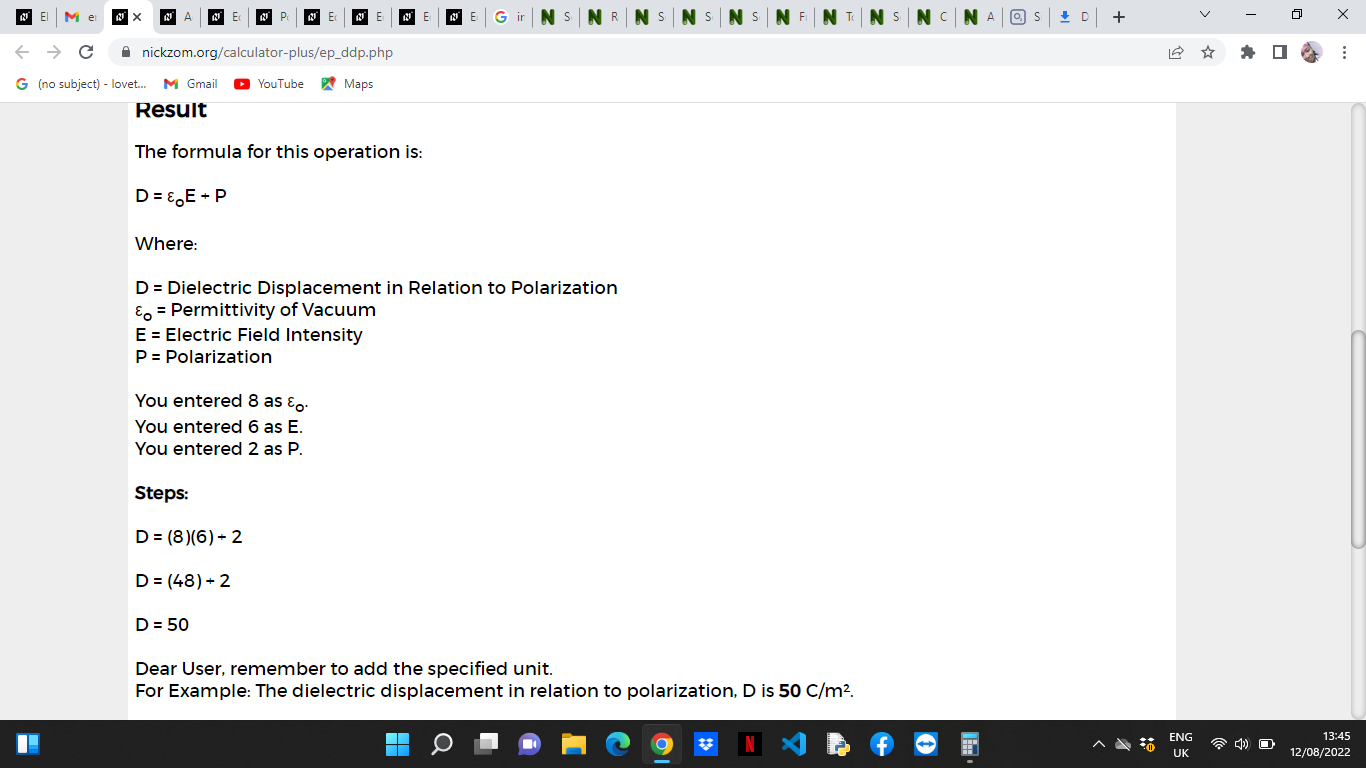Open the Windows Start menu
This screenshot has height=768, width=1366.
tap(397, 744)
